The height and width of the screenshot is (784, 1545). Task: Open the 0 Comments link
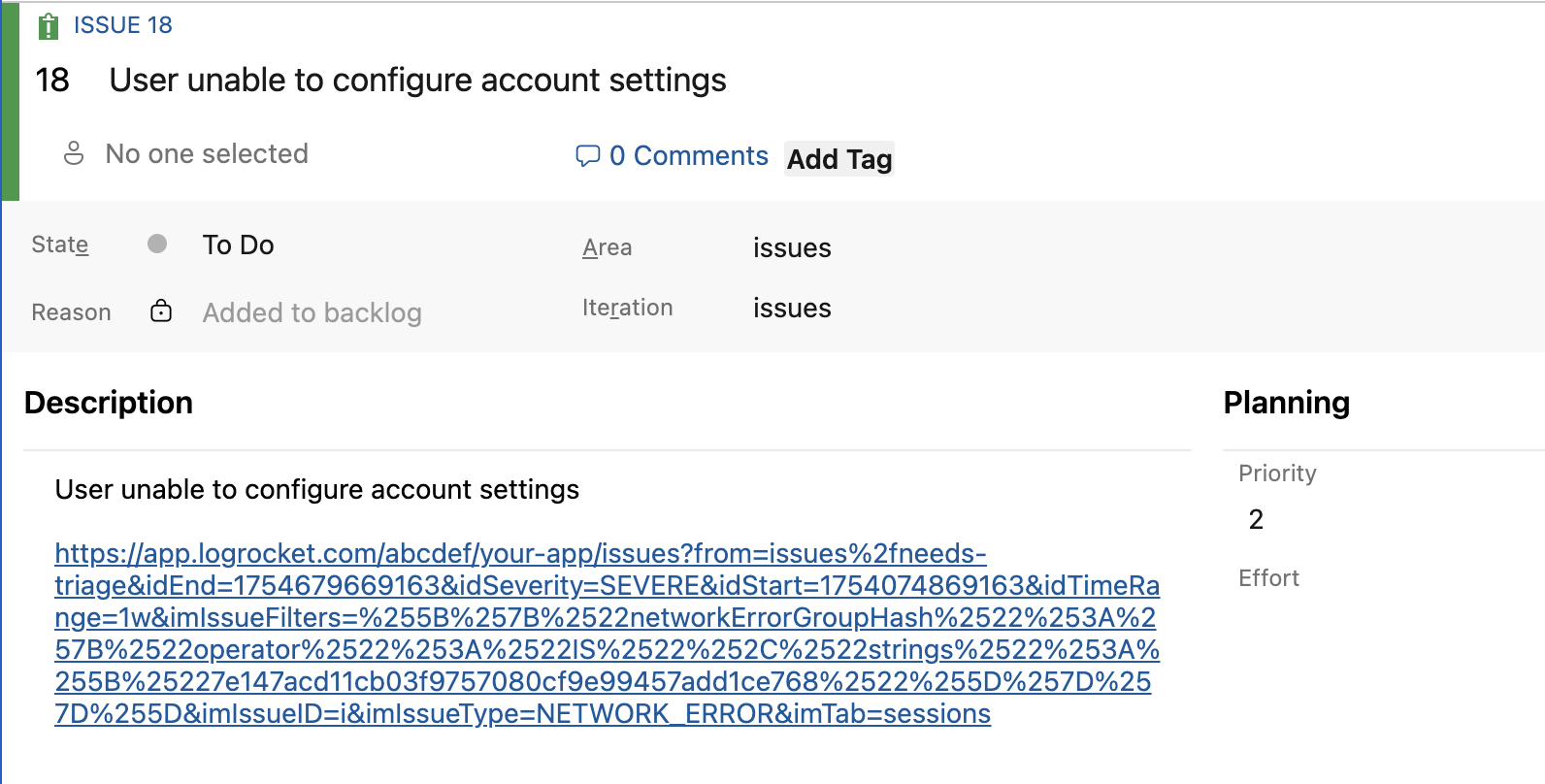[x=689, y=156]
